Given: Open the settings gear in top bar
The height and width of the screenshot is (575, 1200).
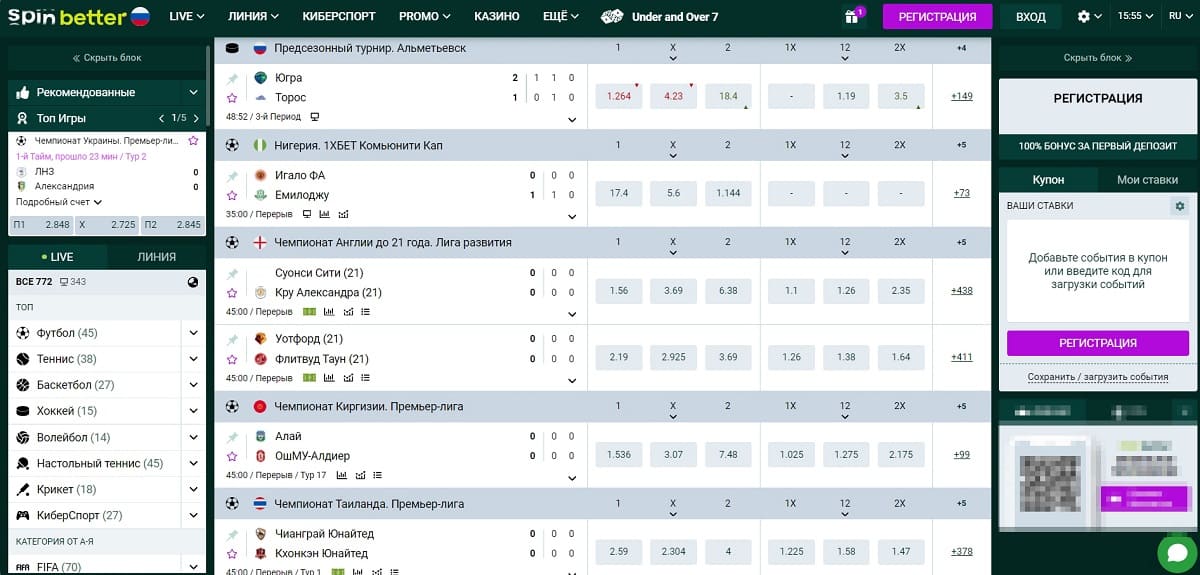Looking at the screenshot, I should [1084, 17].
